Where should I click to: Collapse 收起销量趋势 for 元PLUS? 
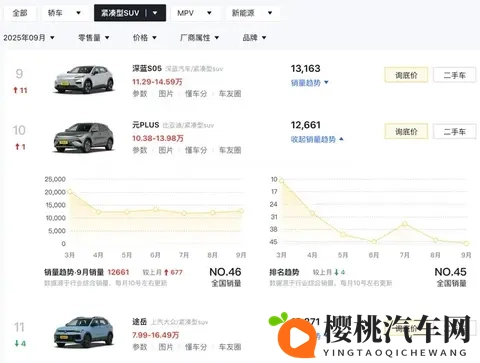click(x=317, y=139)
